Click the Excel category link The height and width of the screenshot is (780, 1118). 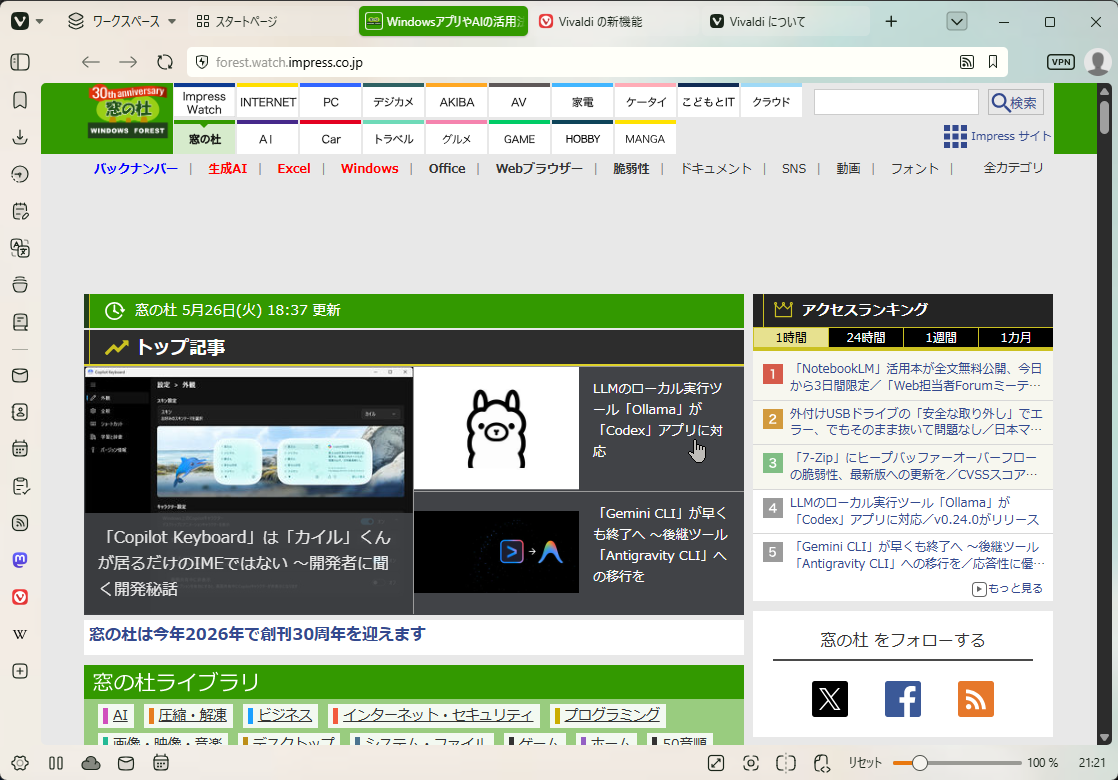click(294, 168)
